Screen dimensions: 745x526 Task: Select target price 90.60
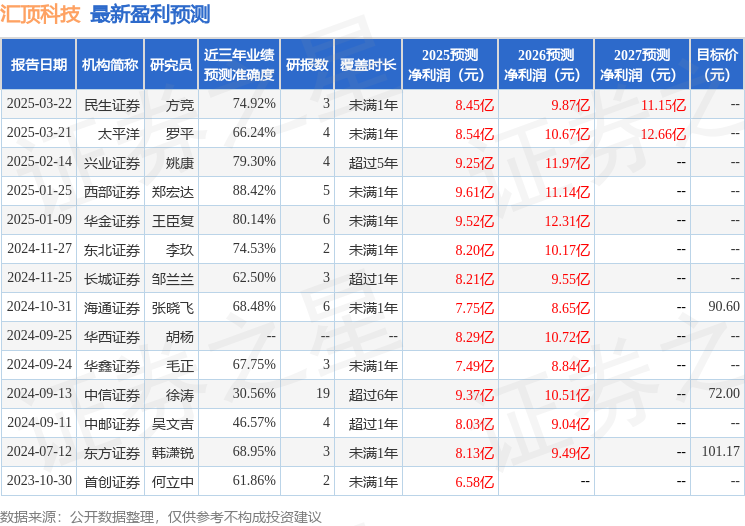point(724,306)
